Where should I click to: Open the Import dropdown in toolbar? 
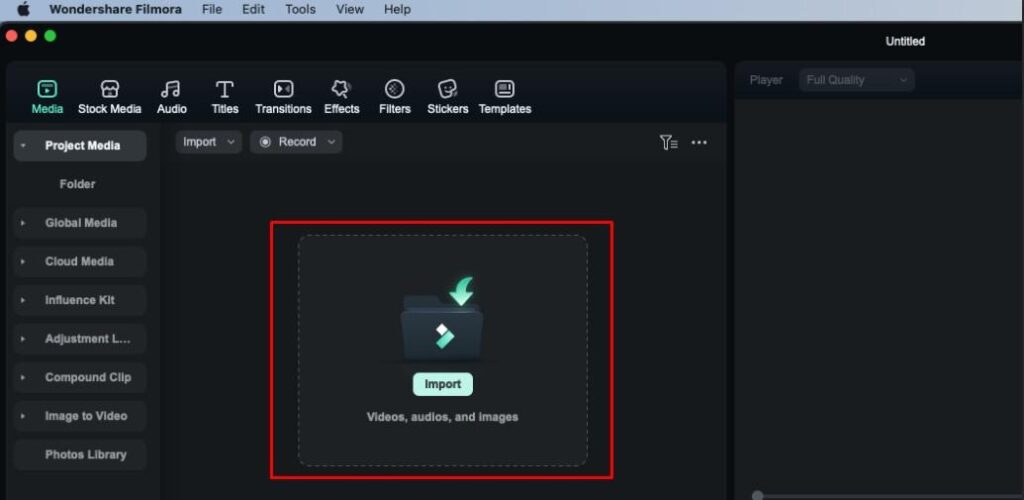pos(208,142)
